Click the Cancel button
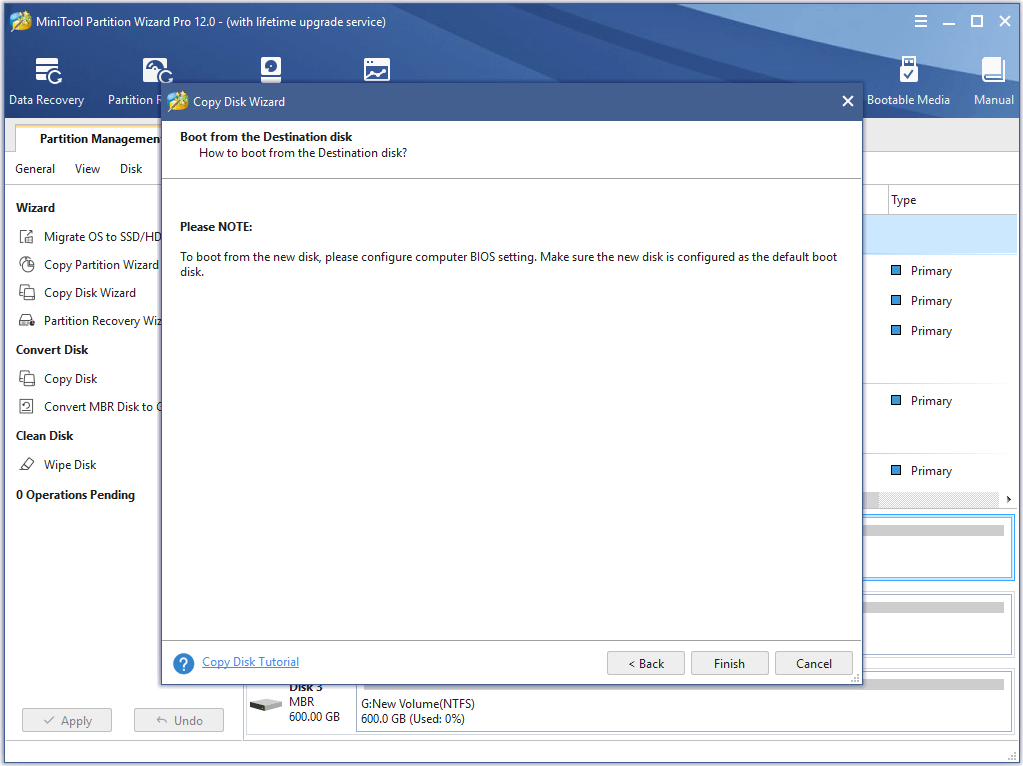This screenshot has height=766, width=1023. (814, 663)
